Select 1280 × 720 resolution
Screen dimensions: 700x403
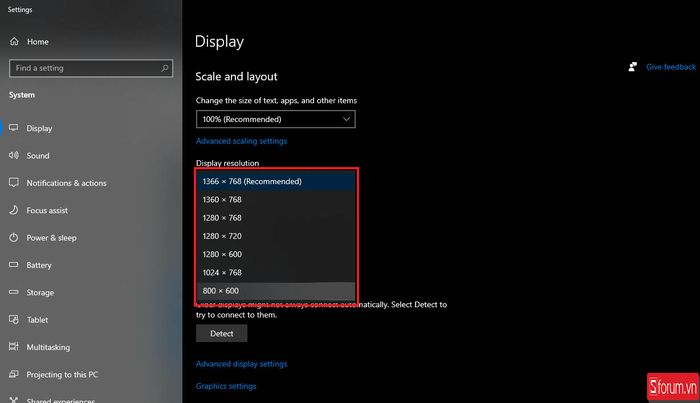click(276, 236)
